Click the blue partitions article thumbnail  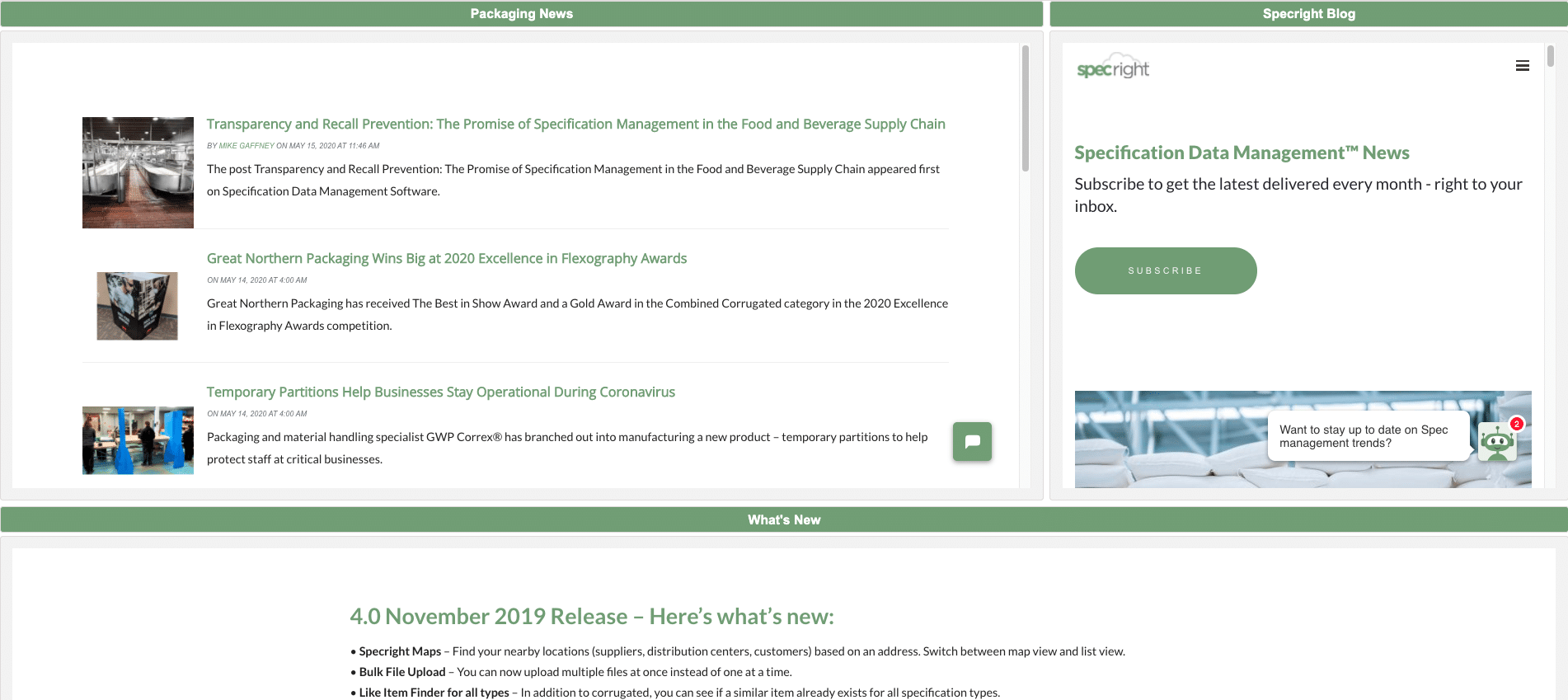[x=138, y=440]
